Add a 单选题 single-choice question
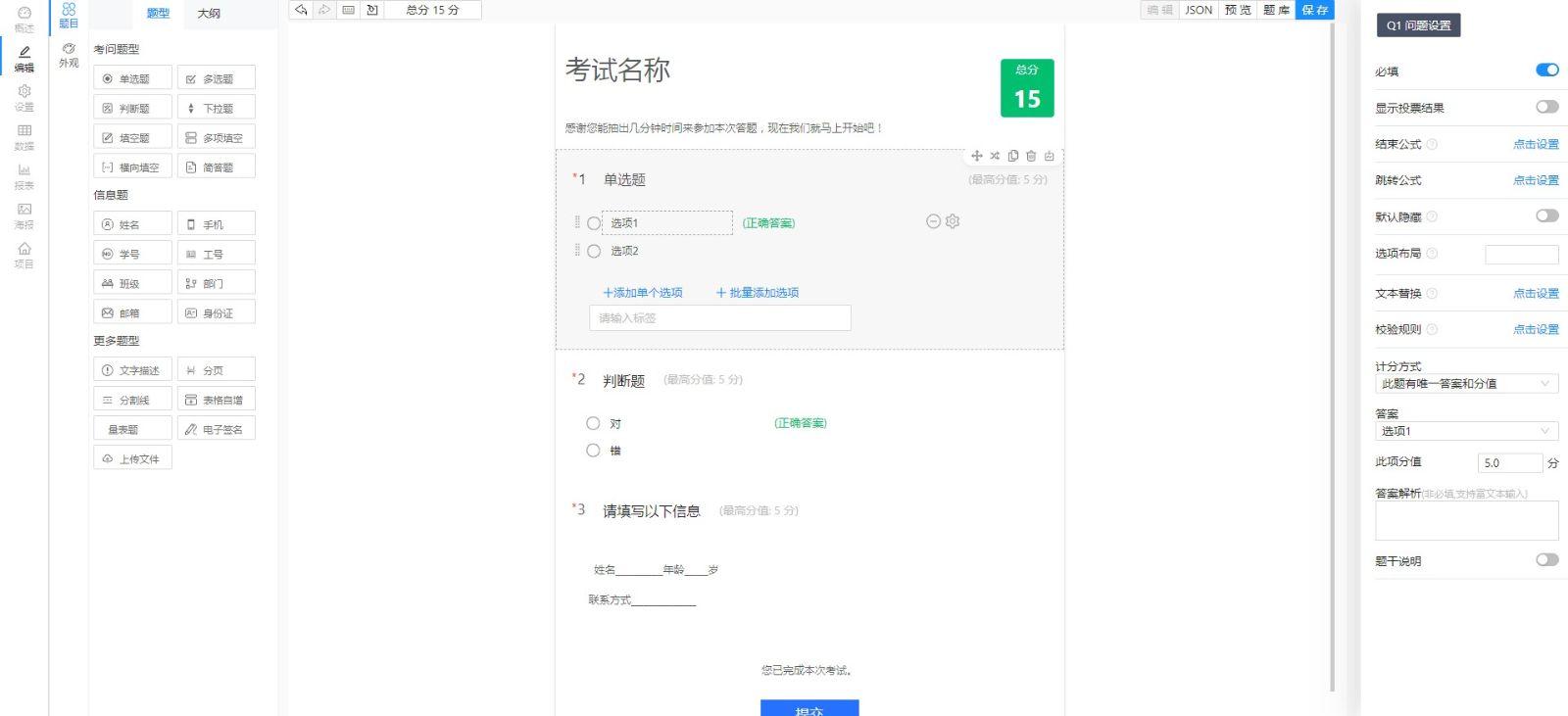The height and width of the screenshot is (716, 1568). (x=132, y=78)
